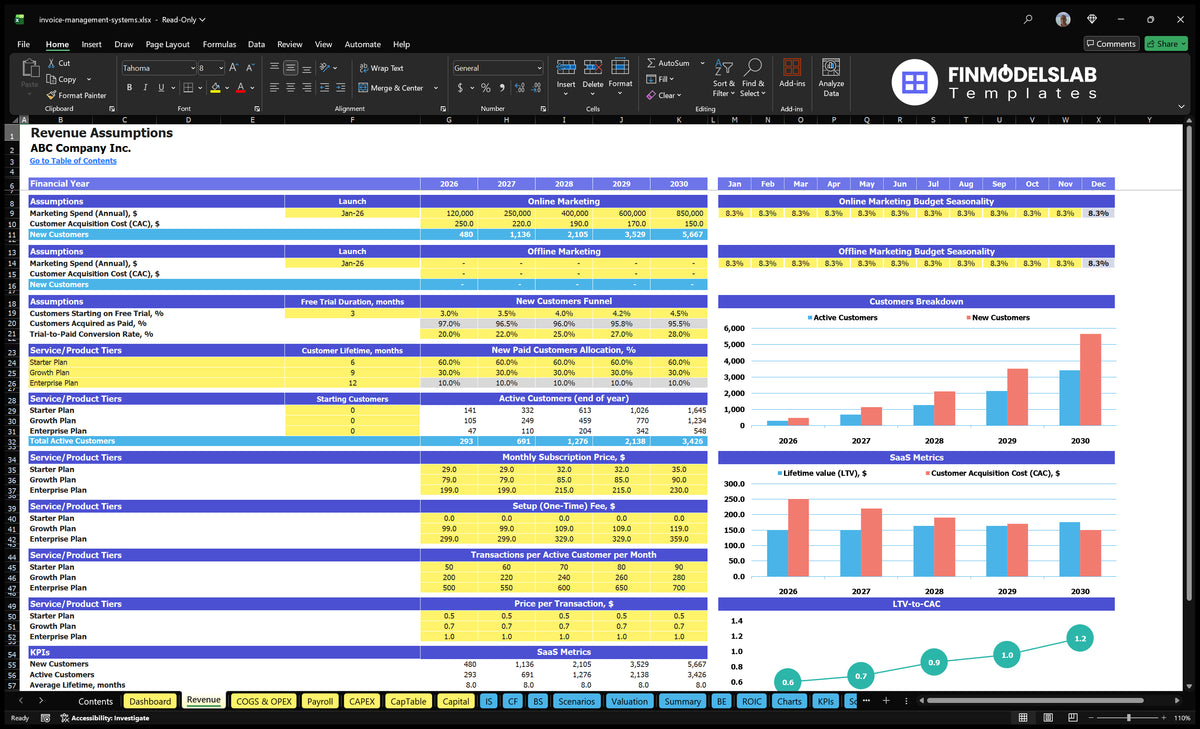Apply the Borders icon
The height and width of the screenshot is (729, 1200).
(189, 88)
